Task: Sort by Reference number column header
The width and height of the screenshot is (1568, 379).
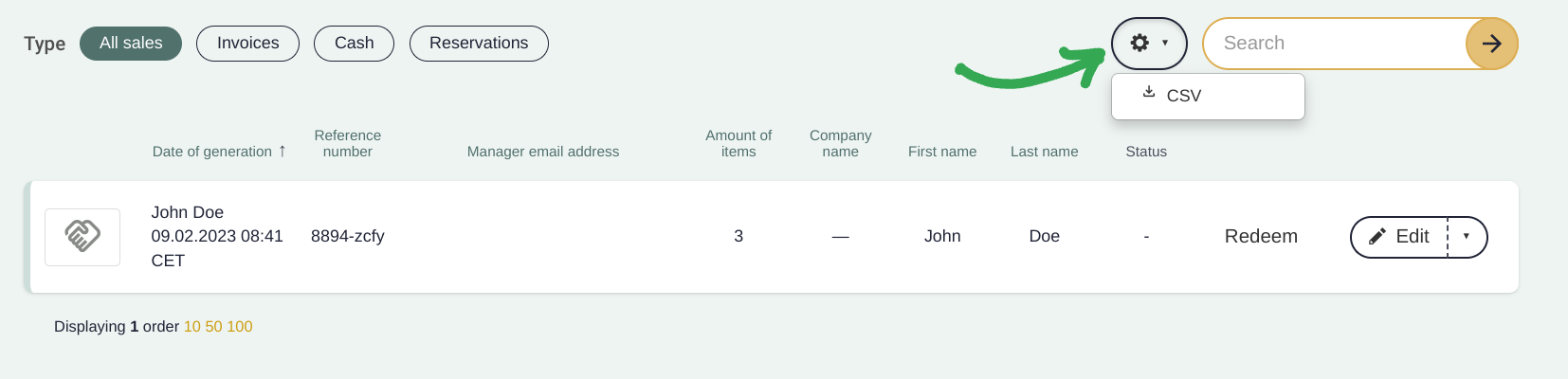Action: (348, 143)
